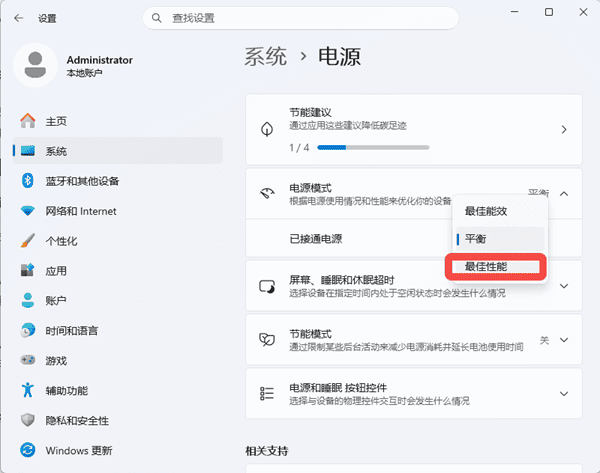Click the 游戏 gamepad icon
600x473 pixels.
pos(28,360)
